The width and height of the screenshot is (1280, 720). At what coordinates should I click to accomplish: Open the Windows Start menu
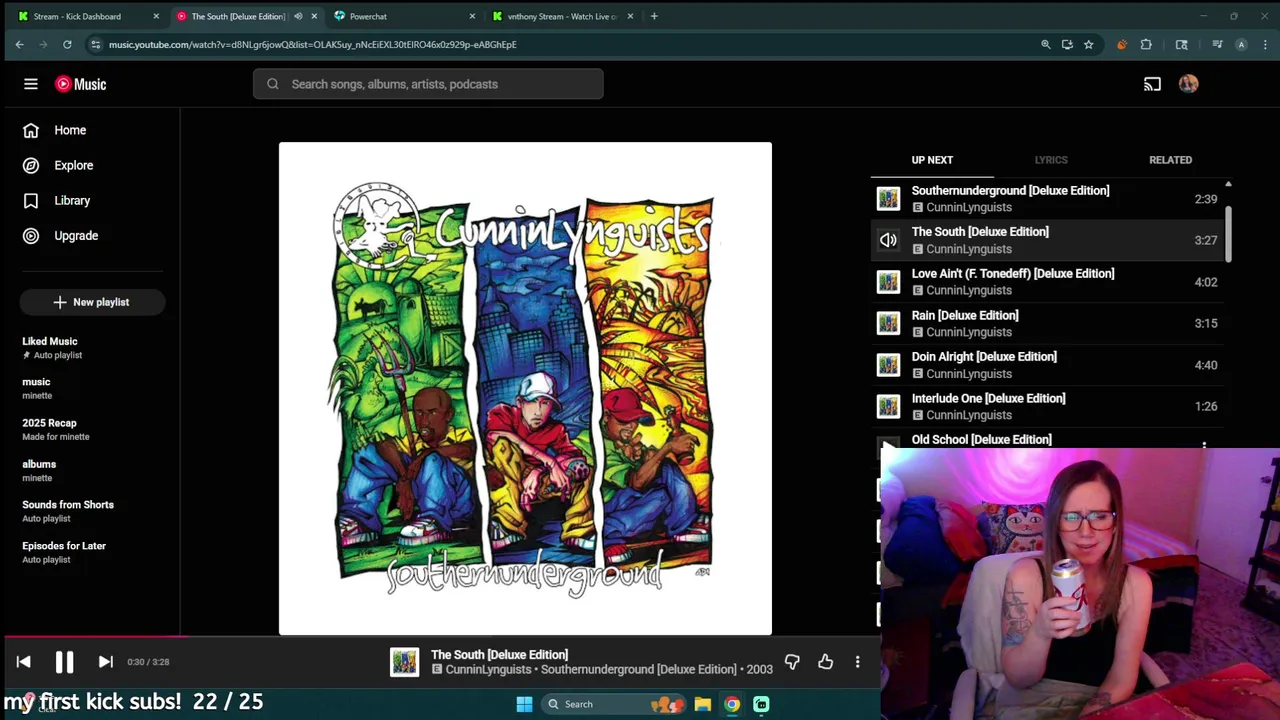[x=524, y=704]
